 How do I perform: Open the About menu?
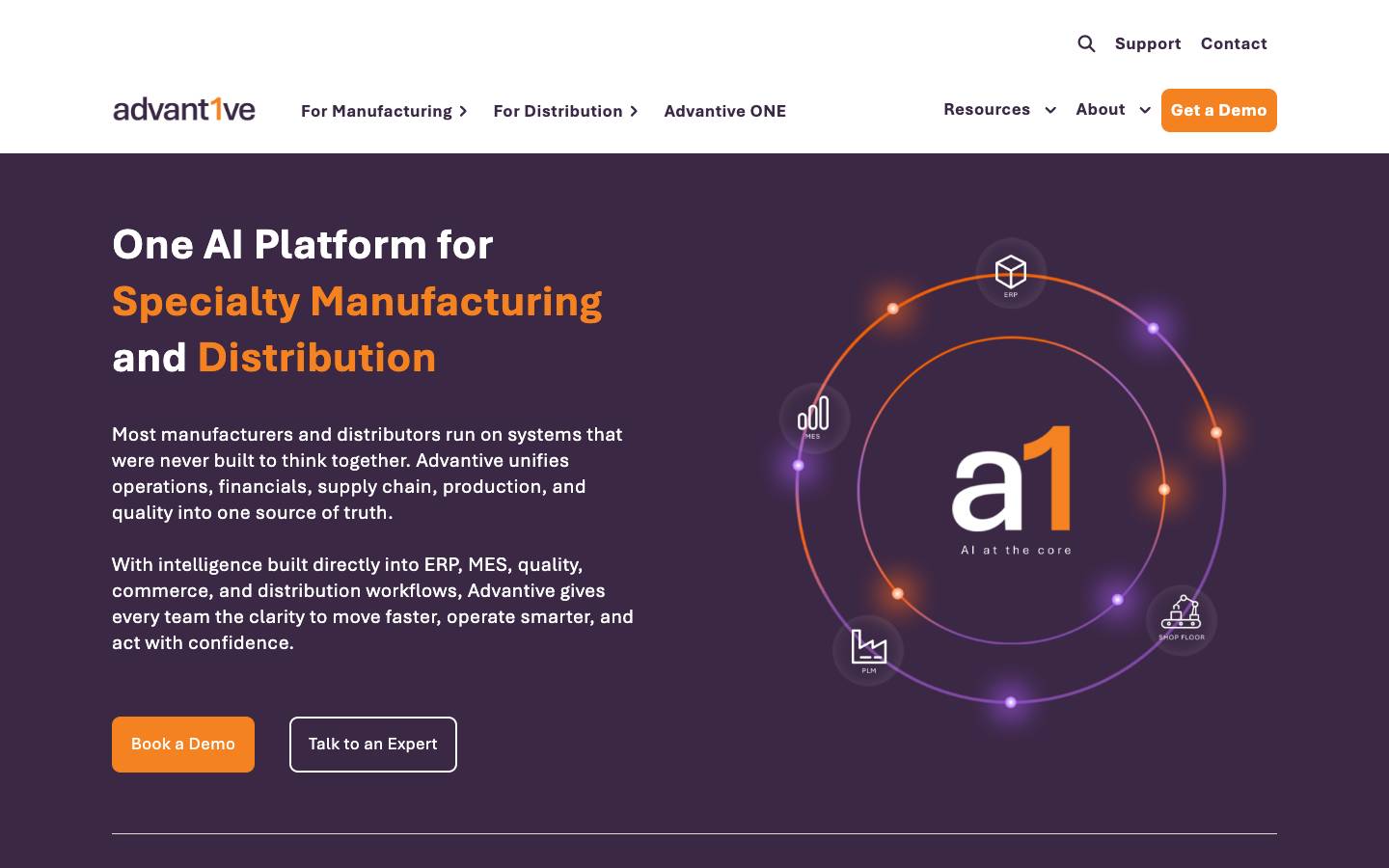(x=1101, y=109)
